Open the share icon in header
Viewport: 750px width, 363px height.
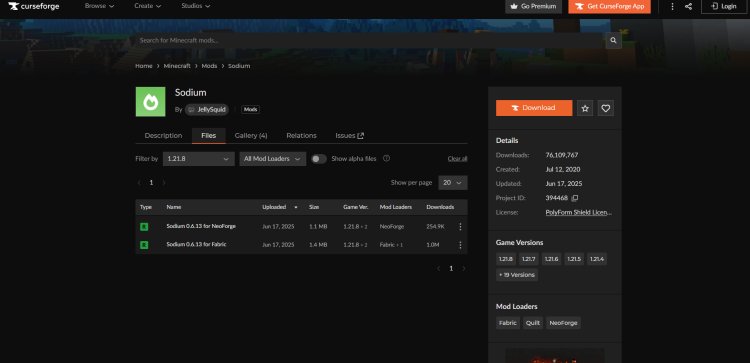click(688, 6)
